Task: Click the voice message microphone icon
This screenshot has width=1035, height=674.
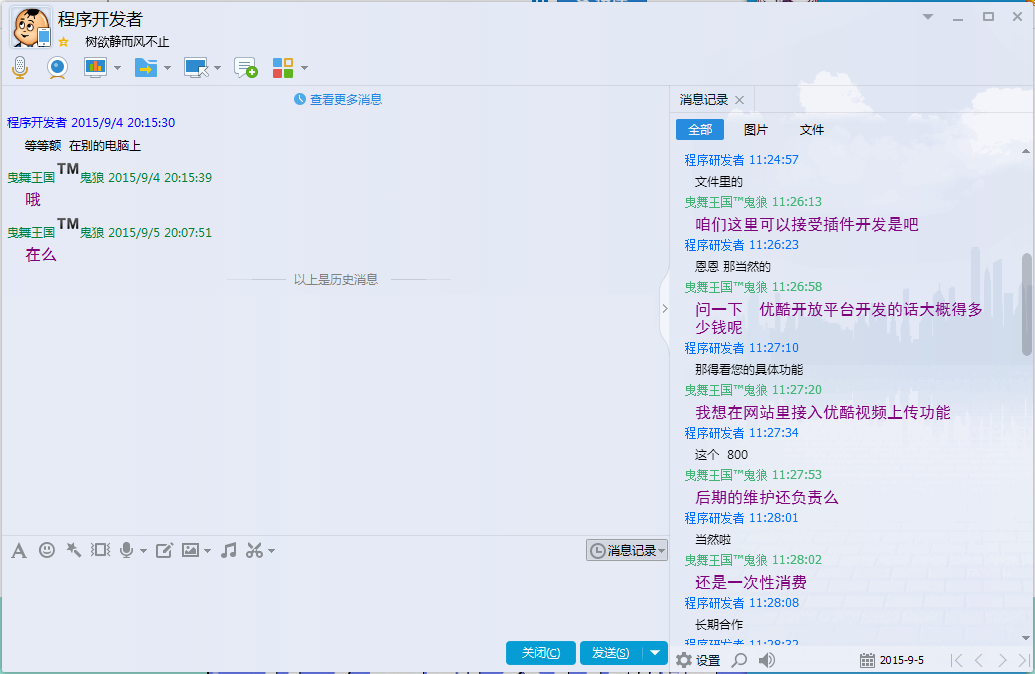Action: tap(126, 550)
